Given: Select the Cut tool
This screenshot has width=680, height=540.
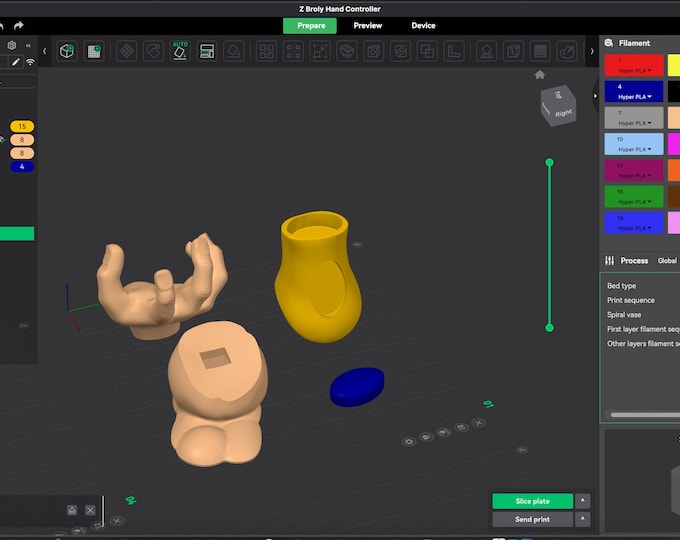Looking at the screenshot, I should [347, 51].
